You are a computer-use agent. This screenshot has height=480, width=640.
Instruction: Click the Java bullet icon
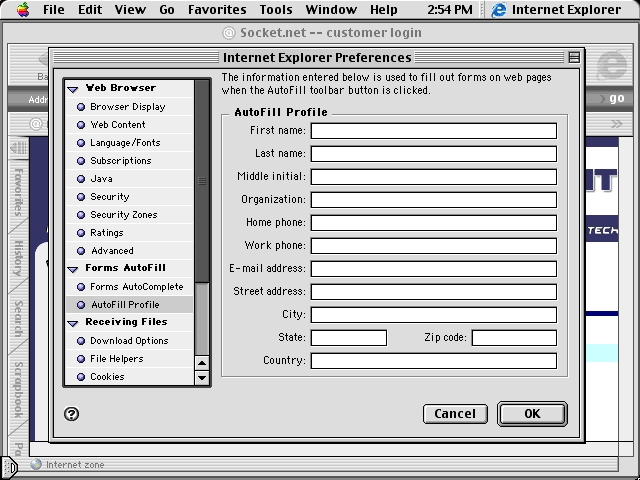point(81,179)
